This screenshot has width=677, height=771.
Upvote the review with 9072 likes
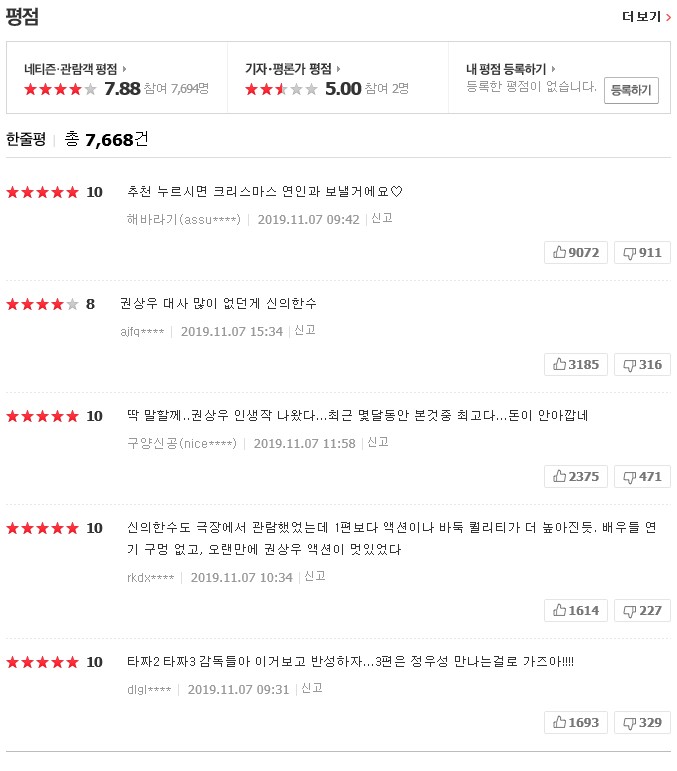point(575,253)
